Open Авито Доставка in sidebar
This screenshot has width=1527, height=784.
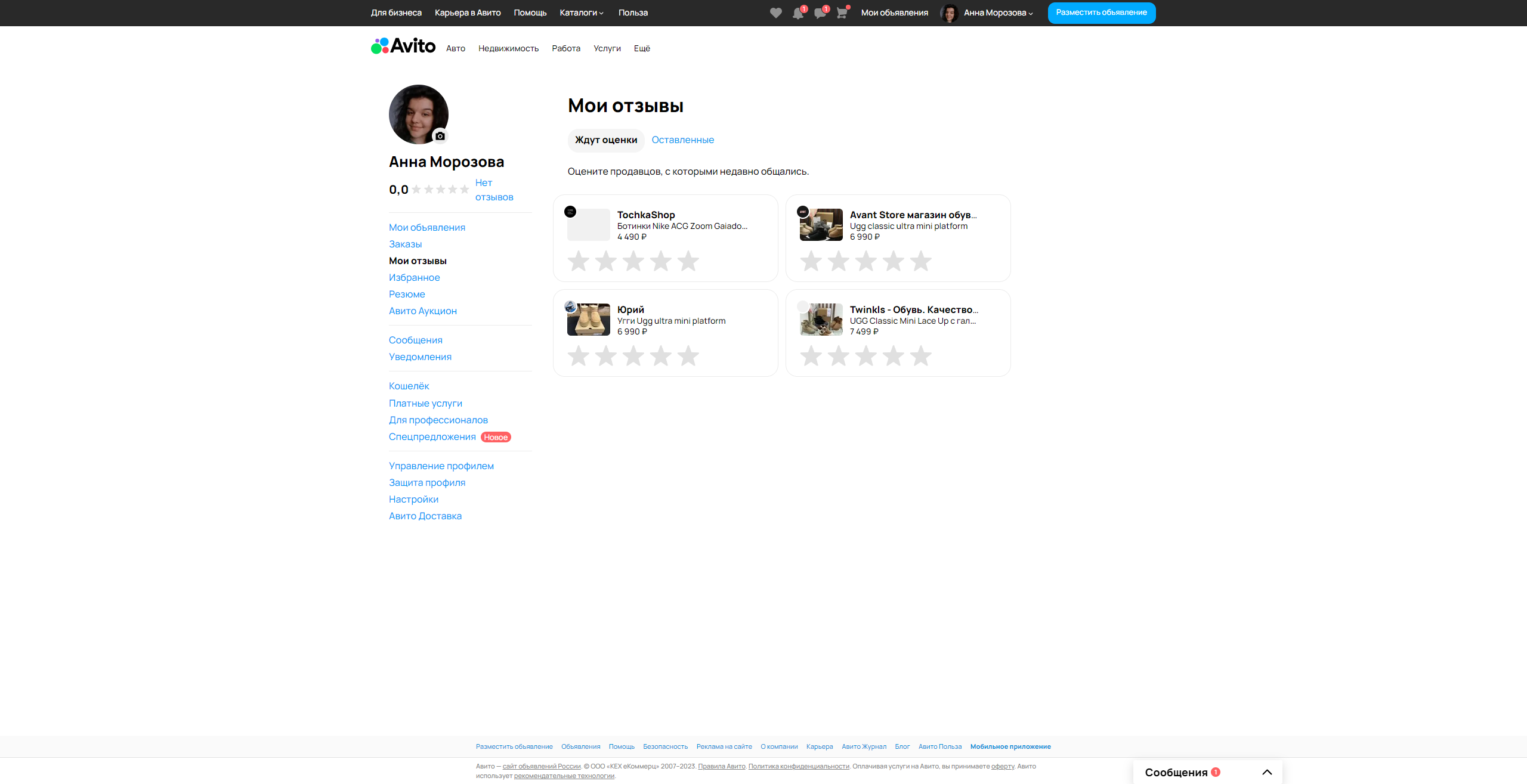425,516
